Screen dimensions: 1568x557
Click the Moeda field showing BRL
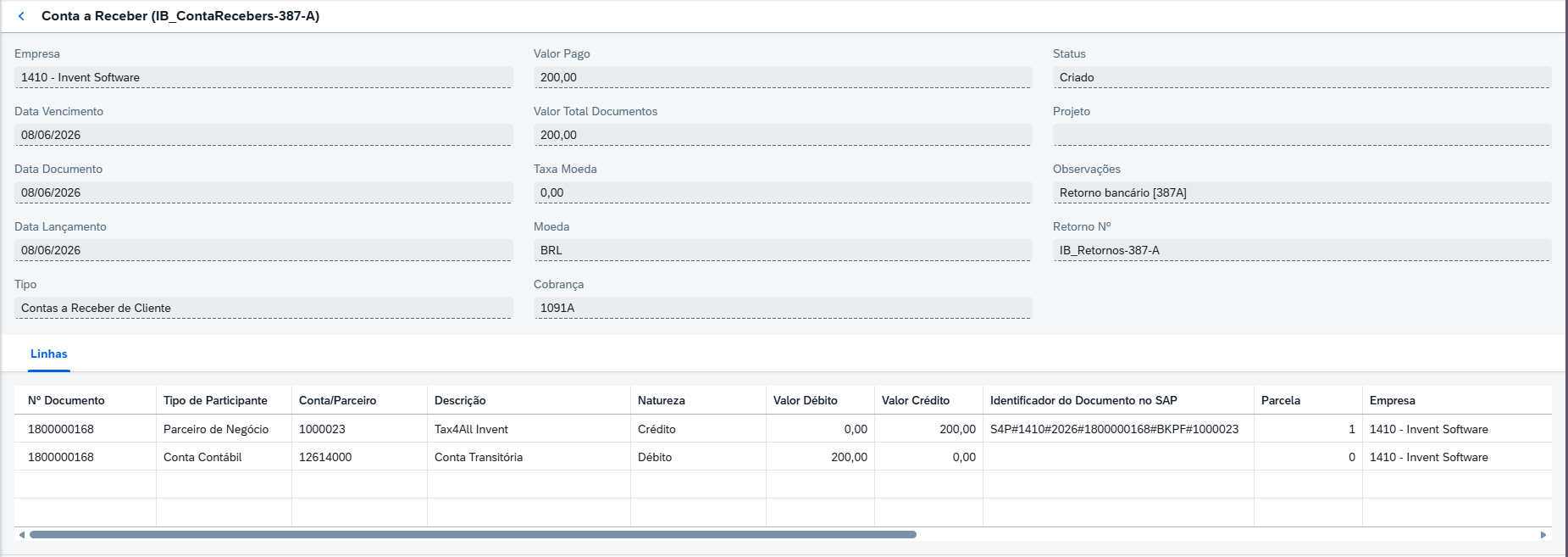click(x=783, y=250)
